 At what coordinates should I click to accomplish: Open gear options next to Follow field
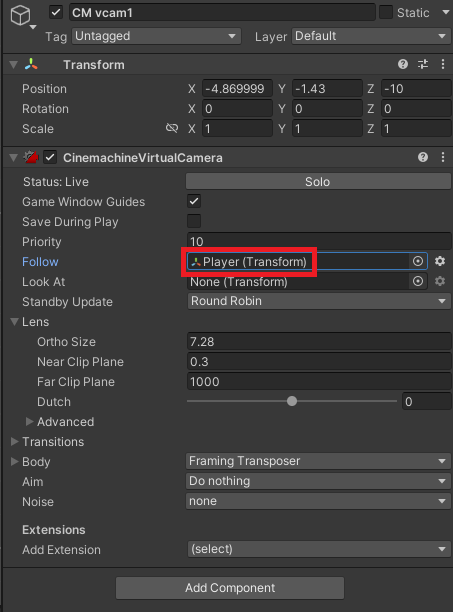[440, 261]
